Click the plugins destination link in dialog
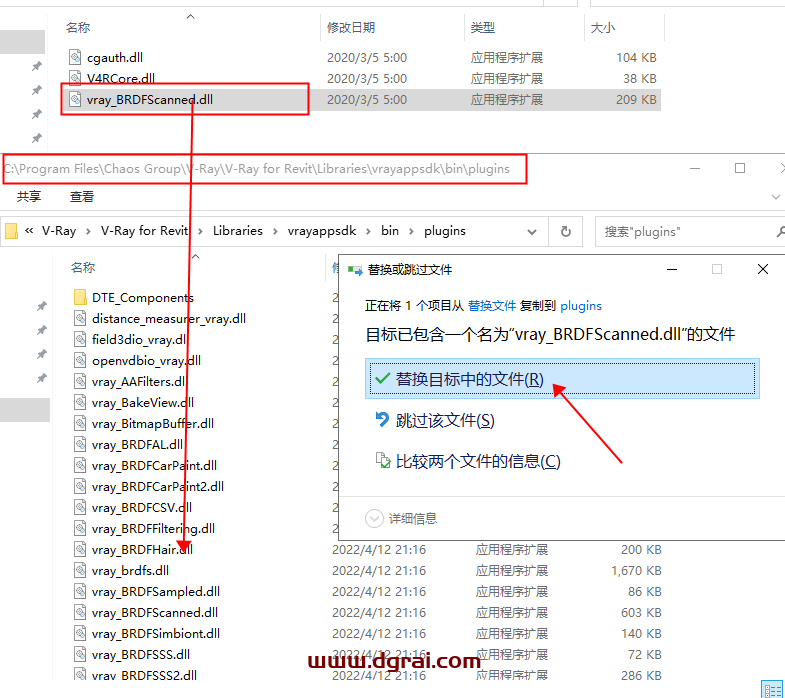This screenshot has width=785, height=698. click(x=581, y=305)
